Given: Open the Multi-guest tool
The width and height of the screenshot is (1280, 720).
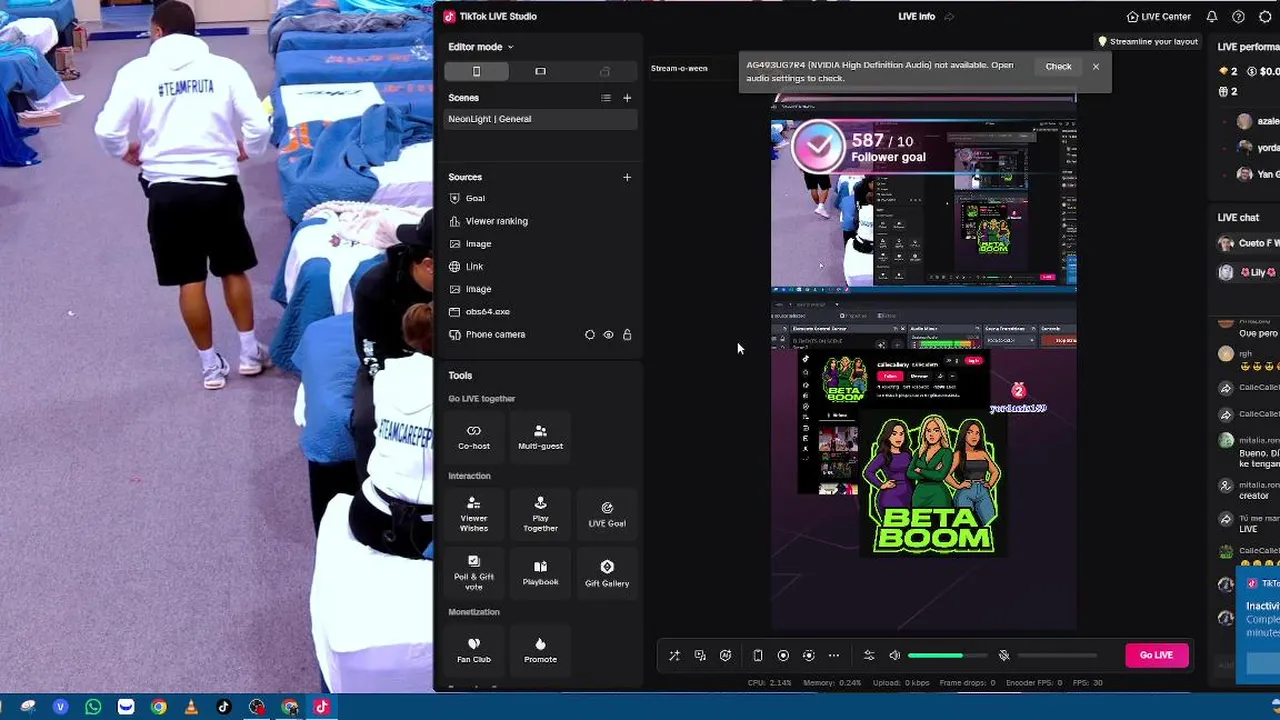Looking at the screenshot, I should click(540, 437).
